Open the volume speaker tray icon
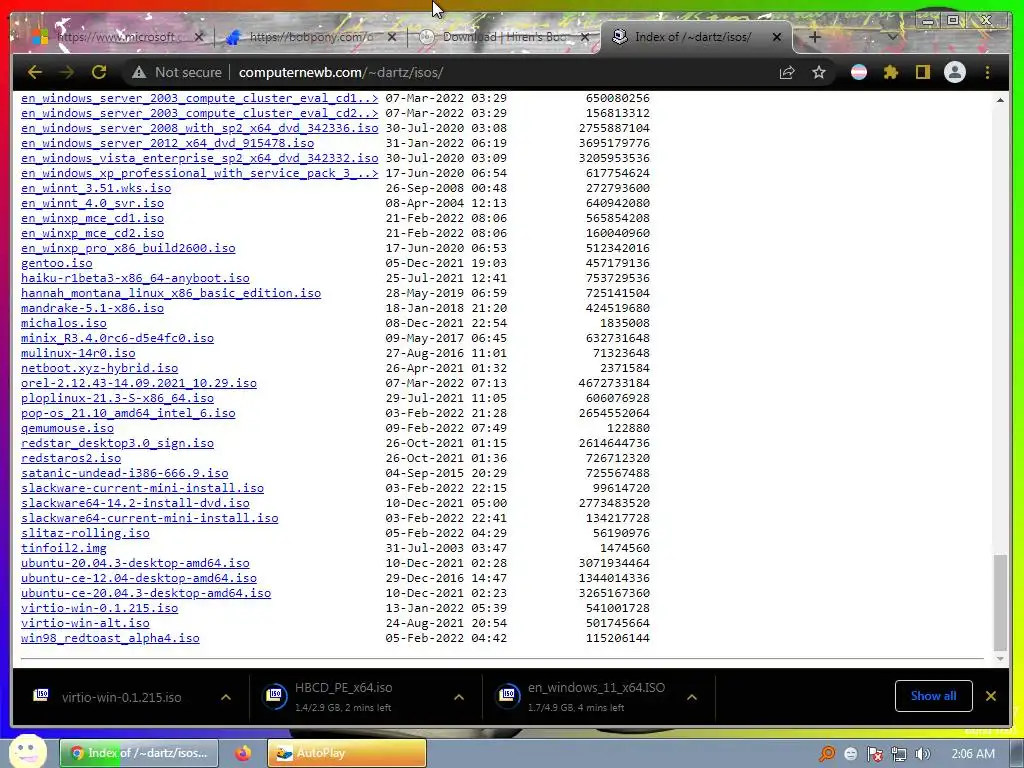1024x768 pixels. click(923, 754)
